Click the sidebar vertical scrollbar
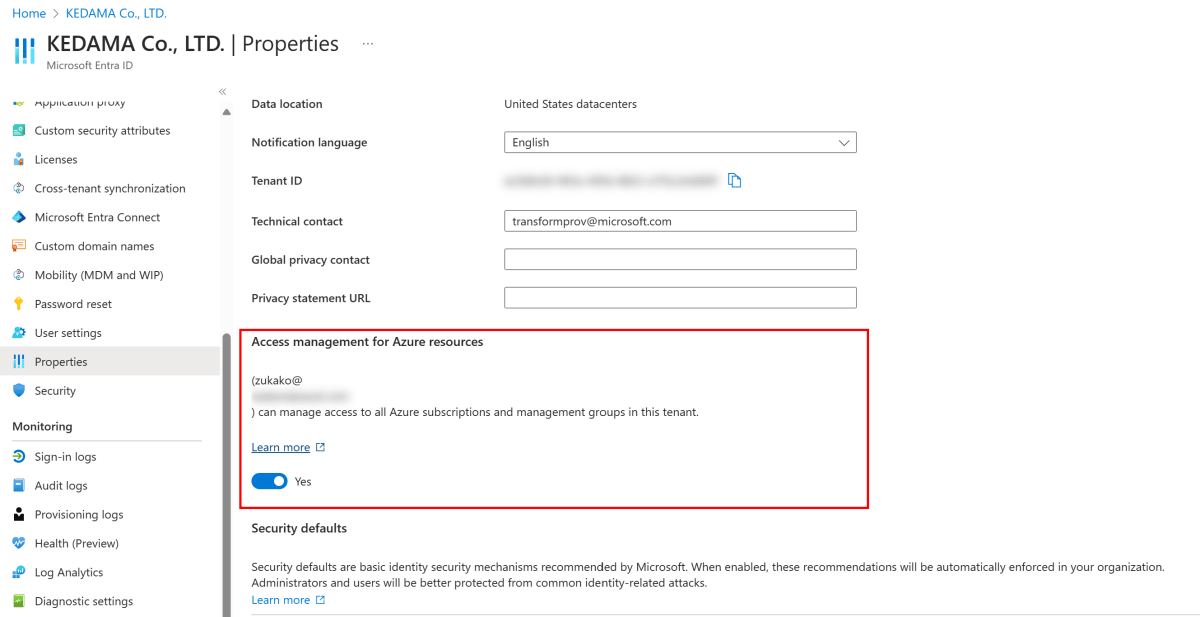This screenshot has width=1200, height=617. (226, 475)
